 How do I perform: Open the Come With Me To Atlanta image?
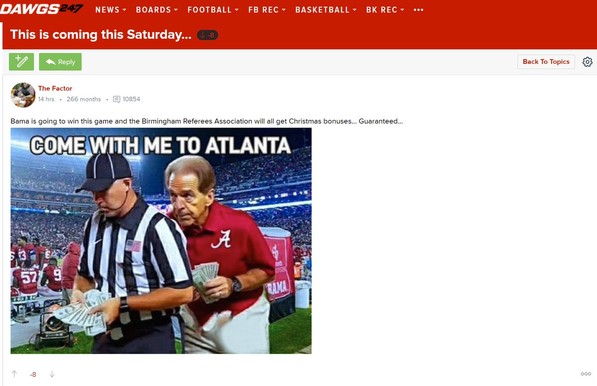click(161, 241)
